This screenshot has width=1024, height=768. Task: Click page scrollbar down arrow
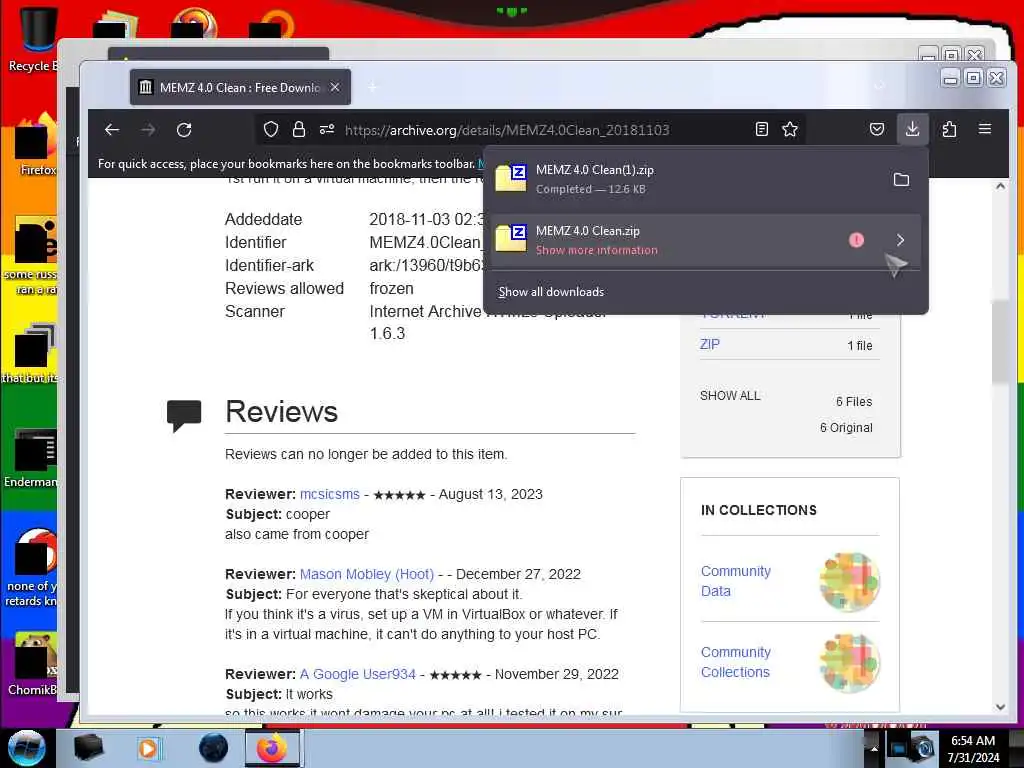click(1000, 707)
